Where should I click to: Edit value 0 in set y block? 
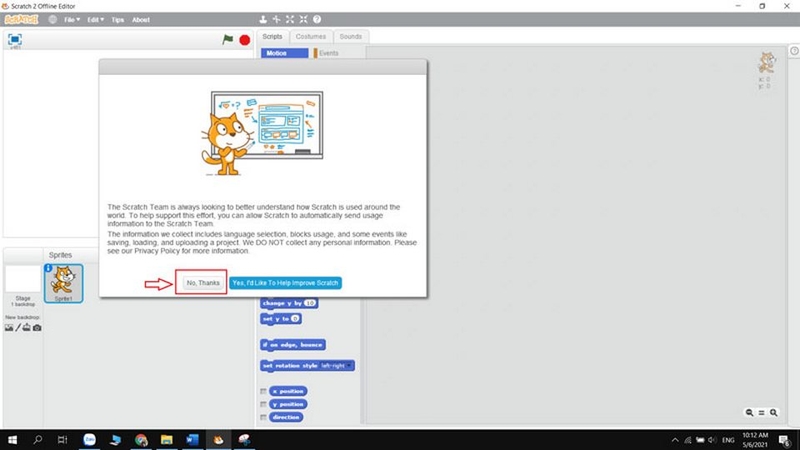295,319
